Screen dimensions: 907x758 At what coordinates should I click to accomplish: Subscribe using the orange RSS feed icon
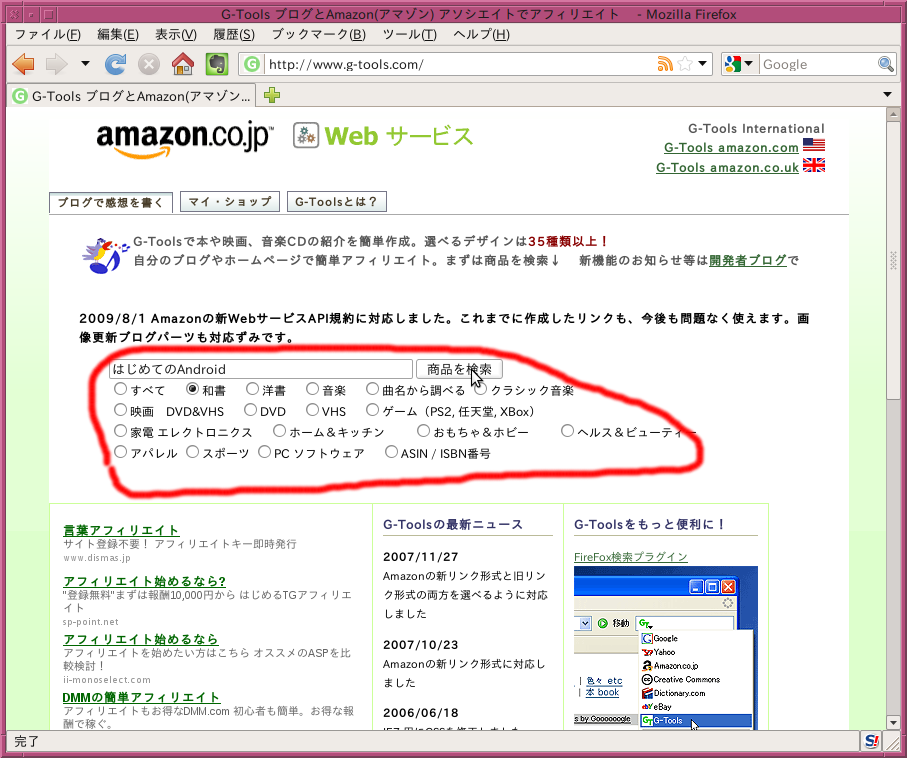click(665, 64)
